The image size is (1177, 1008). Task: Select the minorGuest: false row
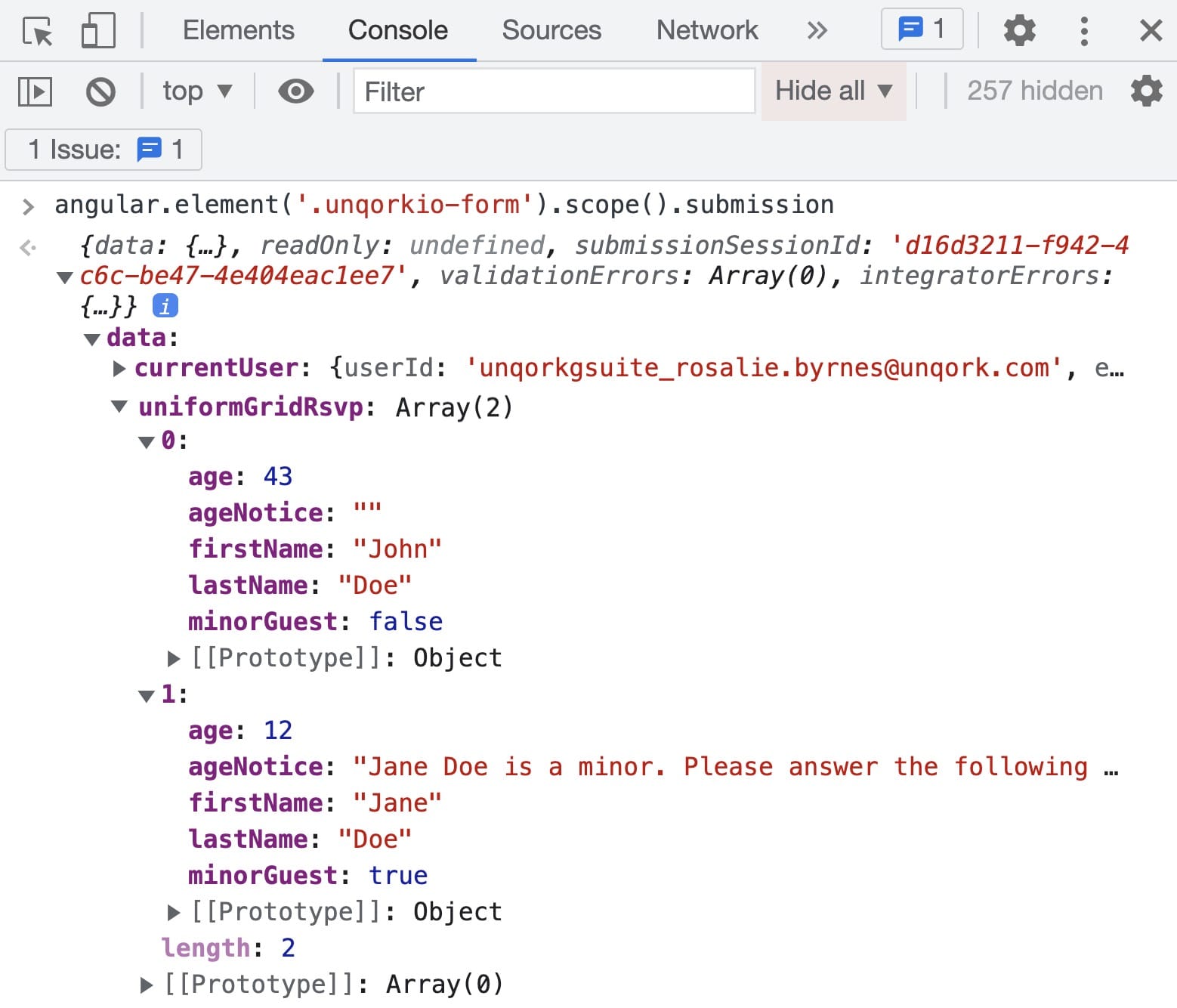click(x=315, y=621)
